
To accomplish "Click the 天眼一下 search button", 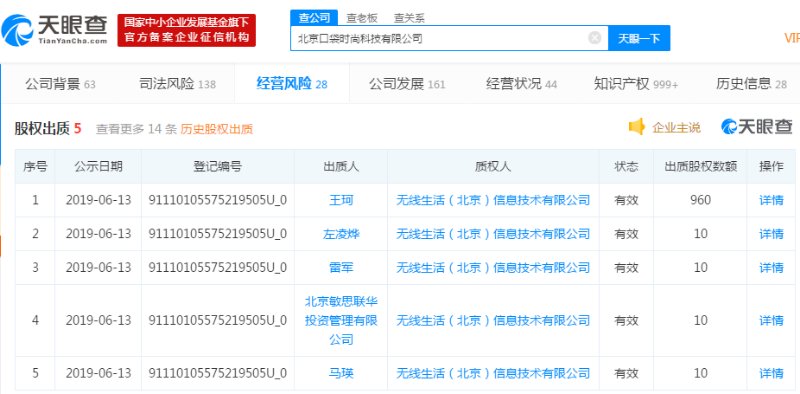I will click(639, 38).
